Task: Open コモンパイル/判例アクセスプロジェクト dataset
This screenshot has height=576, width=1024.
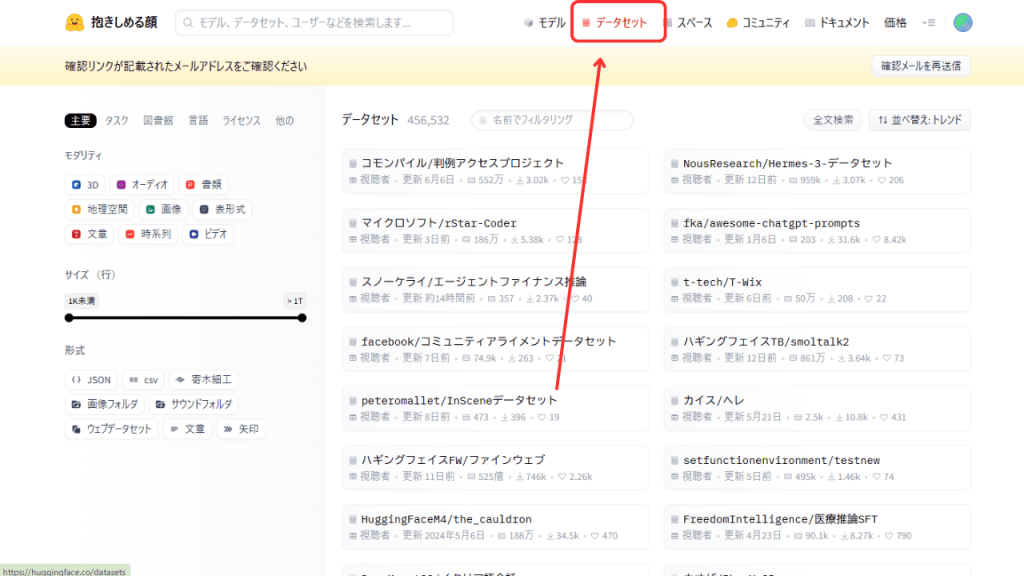Action: pyautogui.click(x=495, y=171)
